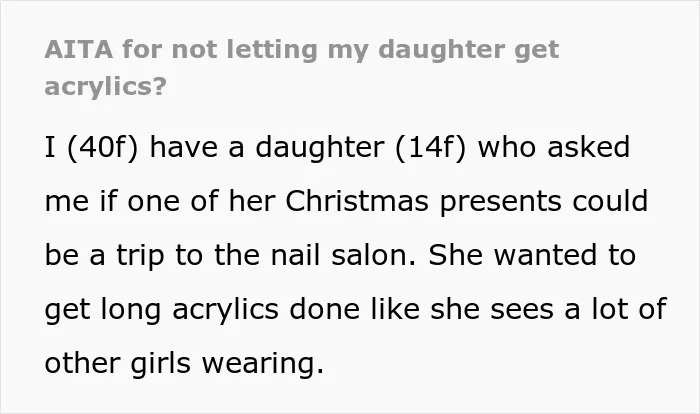Viewport: 700px width, 414px height.
Task: Click "acrylics" in the black body text
Action: [x=225, y=311]
